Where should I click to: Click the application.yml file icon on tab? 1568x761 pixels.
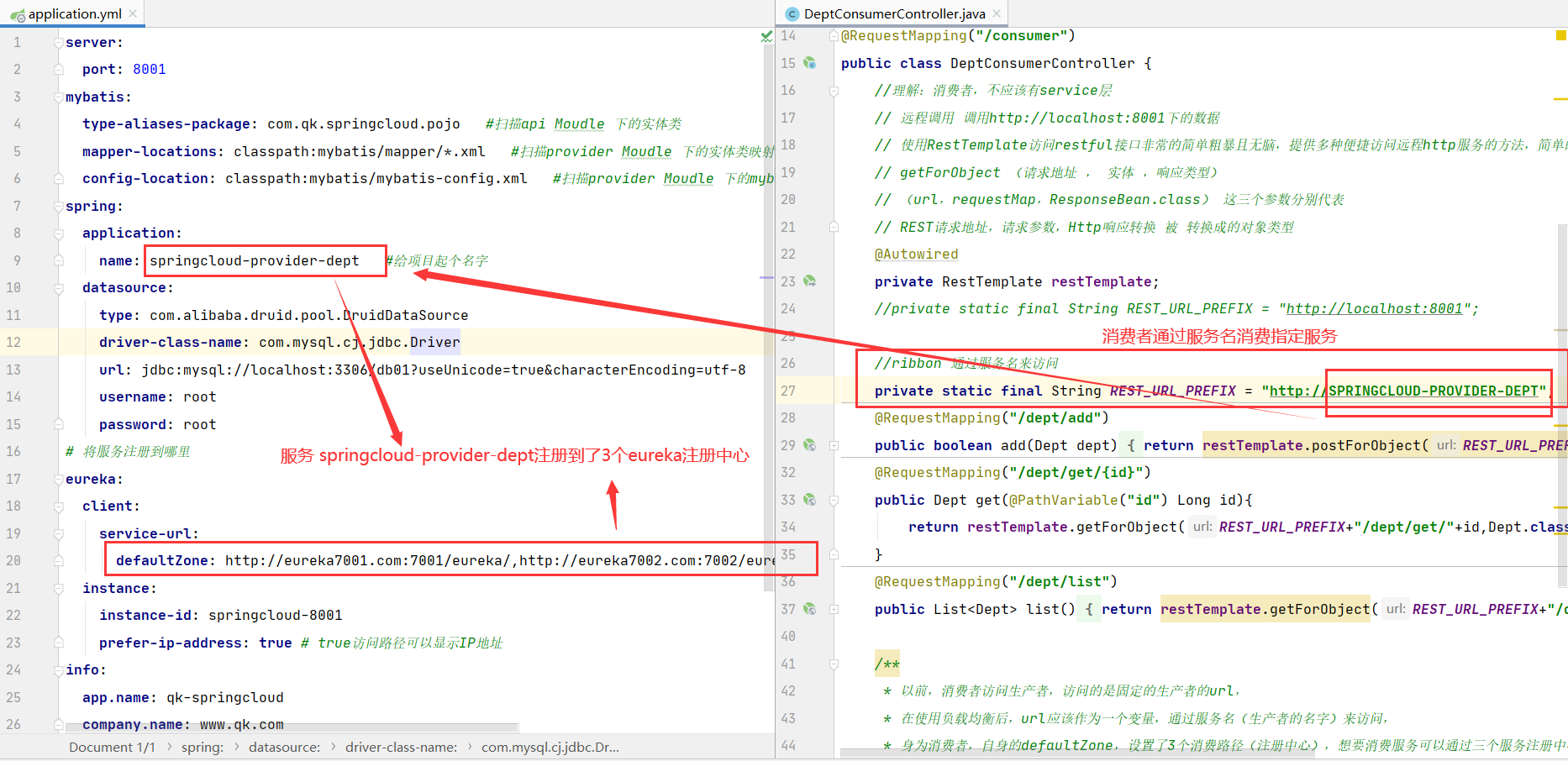click(18, 14)
